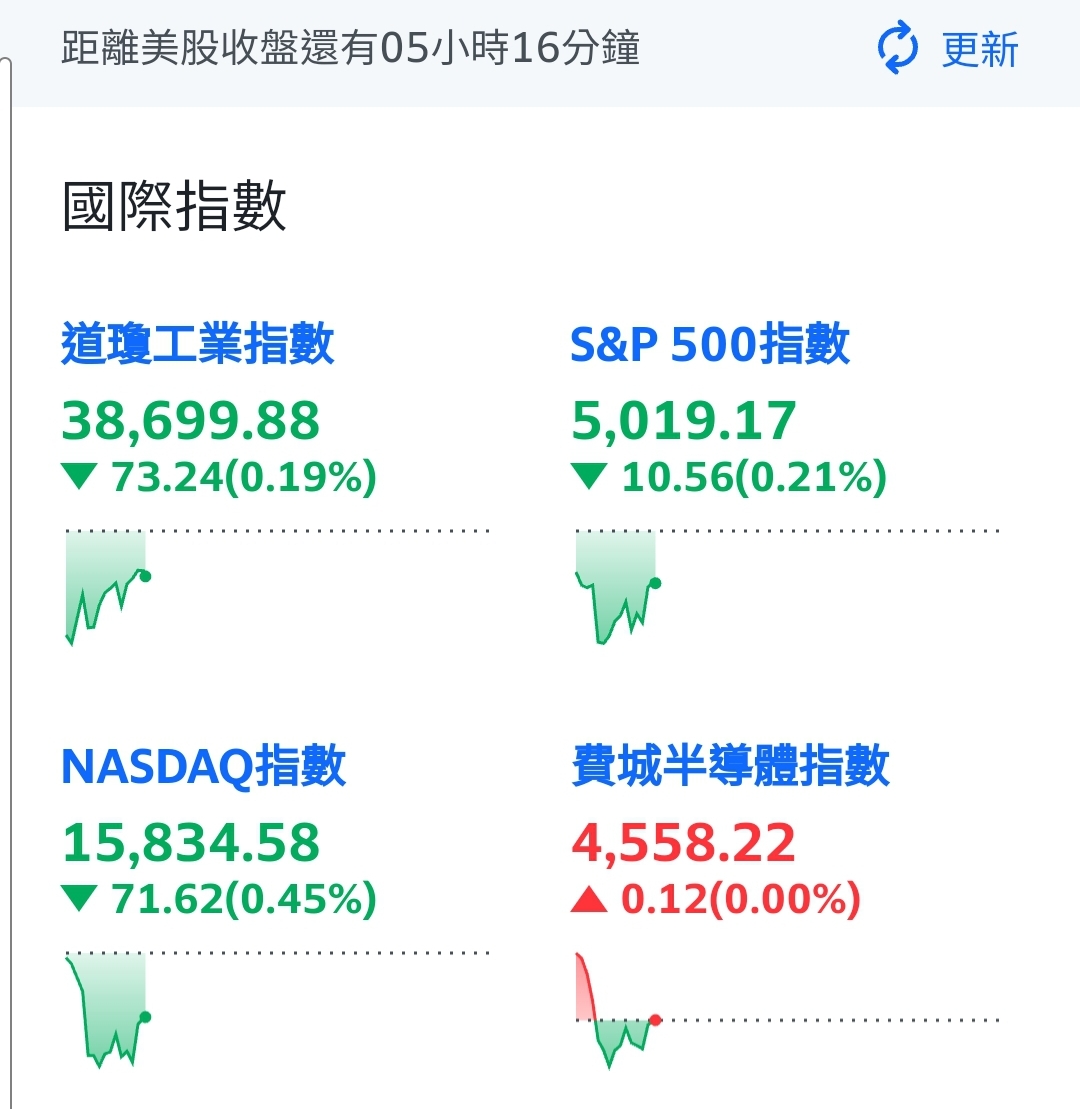1080x1109 pixels.
Task: Open the 道瓊工業指數 index link
Action: point(197,344)
